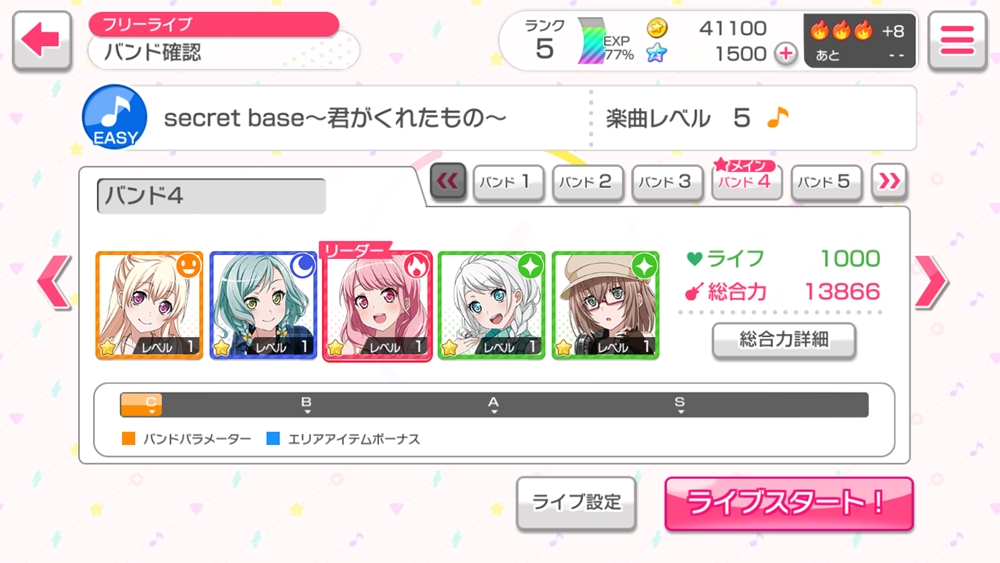
Task: Tap the rainbow rank EXP gauge
Action: click(591, 41)
